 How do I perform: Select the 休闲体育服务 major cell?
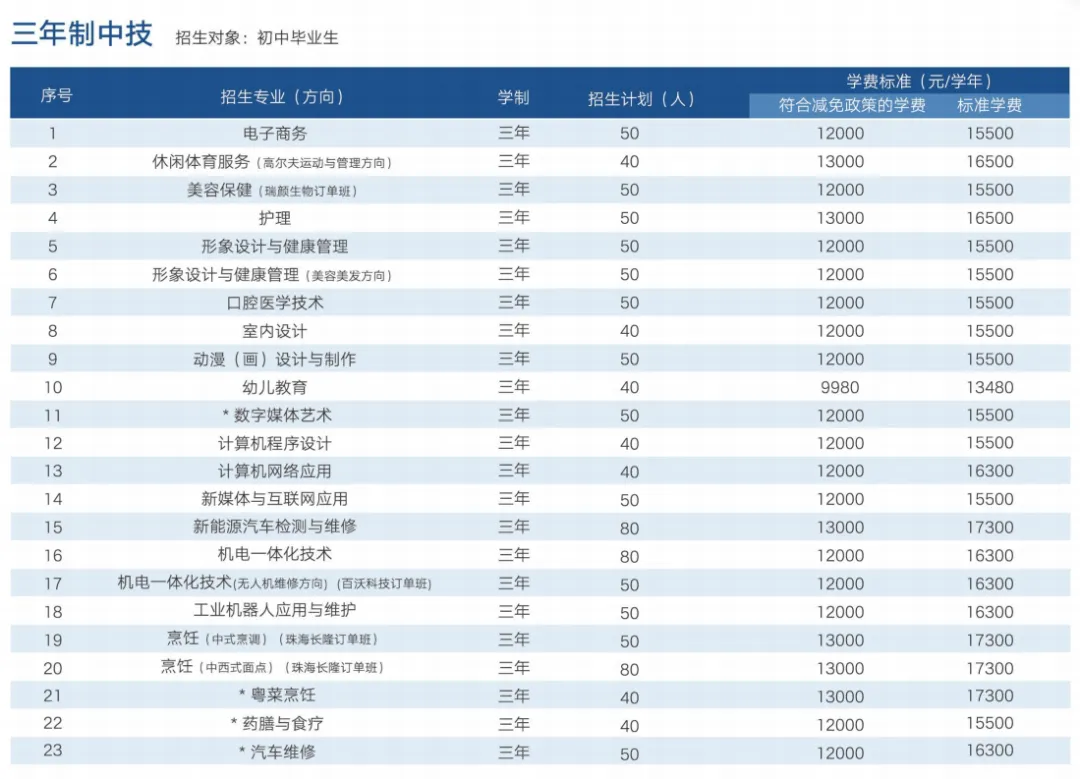pyautogui.click(x=271, y=162)
